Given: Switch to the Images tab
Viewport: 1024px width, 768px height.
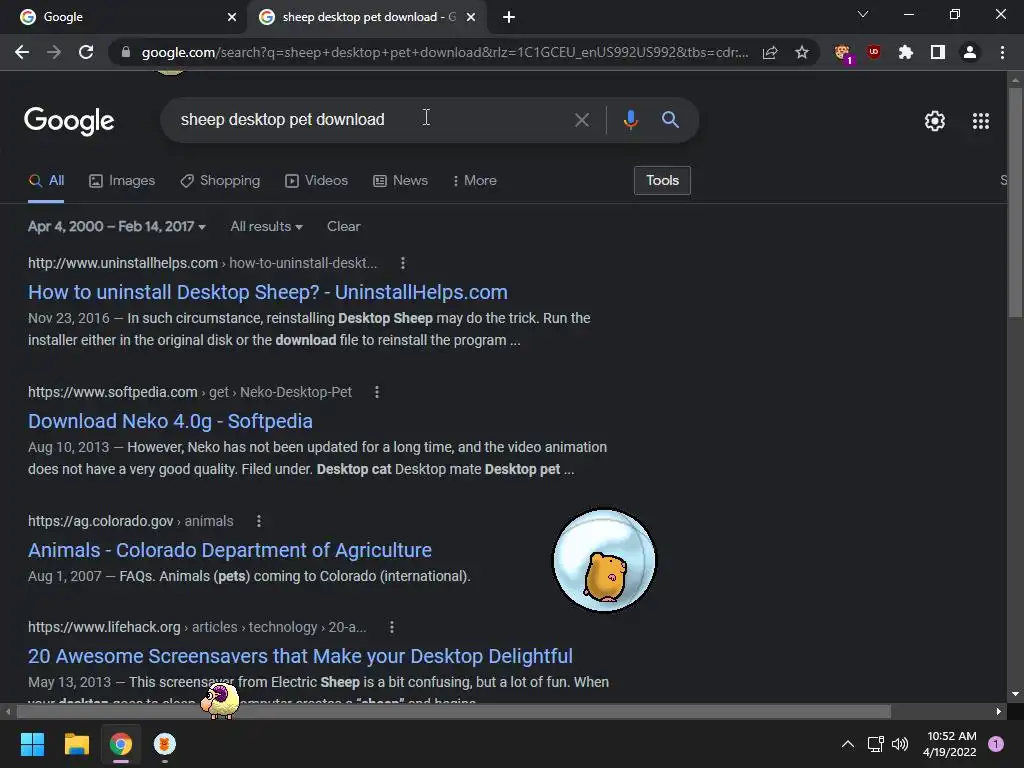Looking at the screenshot, I should point(122,180).
